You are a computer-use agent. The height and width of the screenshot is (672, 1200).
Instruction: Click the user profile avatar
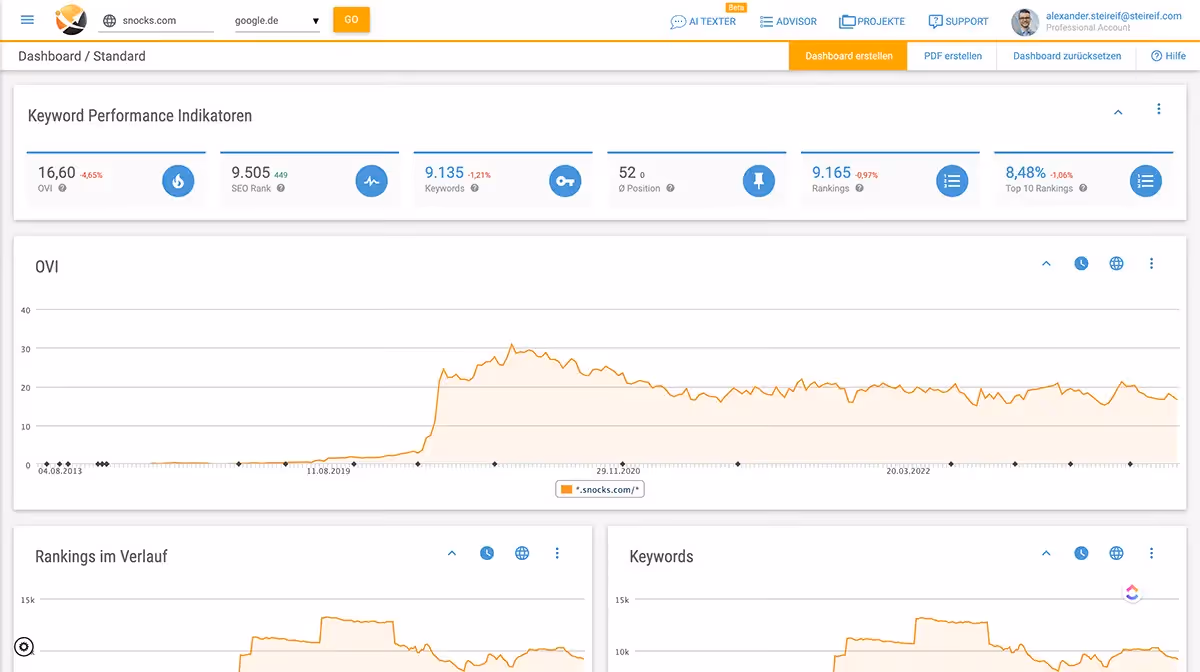click(1025, 22)
